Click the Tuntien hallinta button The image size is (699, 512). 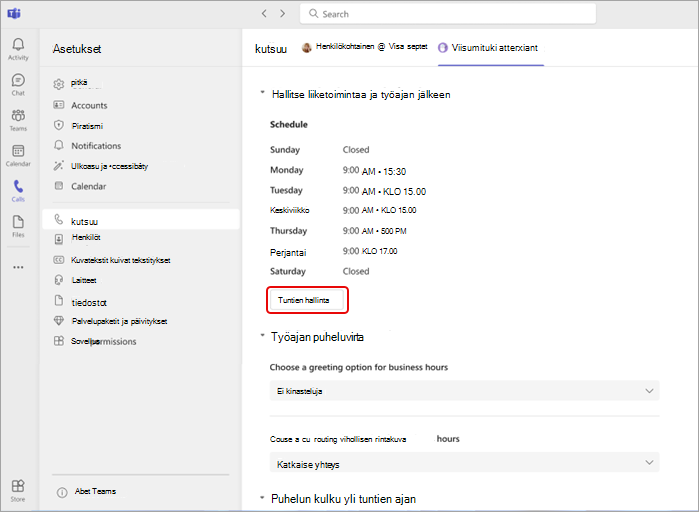tap(307, 300)
